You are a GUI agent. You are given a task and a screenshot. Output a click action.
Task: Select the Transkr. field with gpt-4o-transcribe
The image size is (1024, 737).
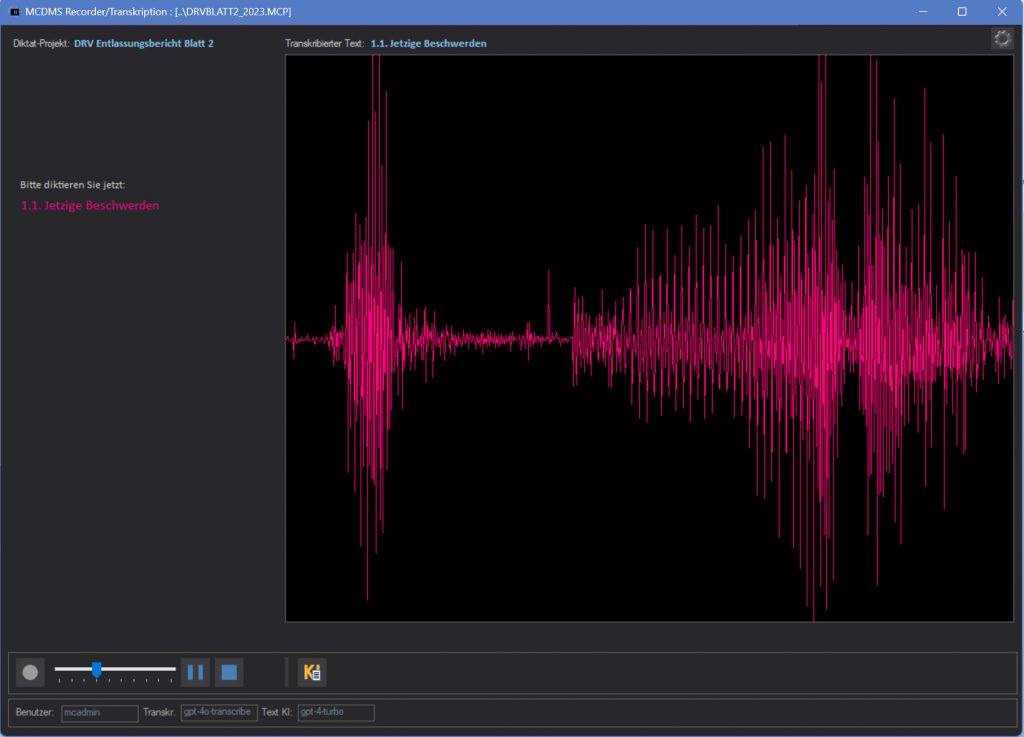(218, 713)
